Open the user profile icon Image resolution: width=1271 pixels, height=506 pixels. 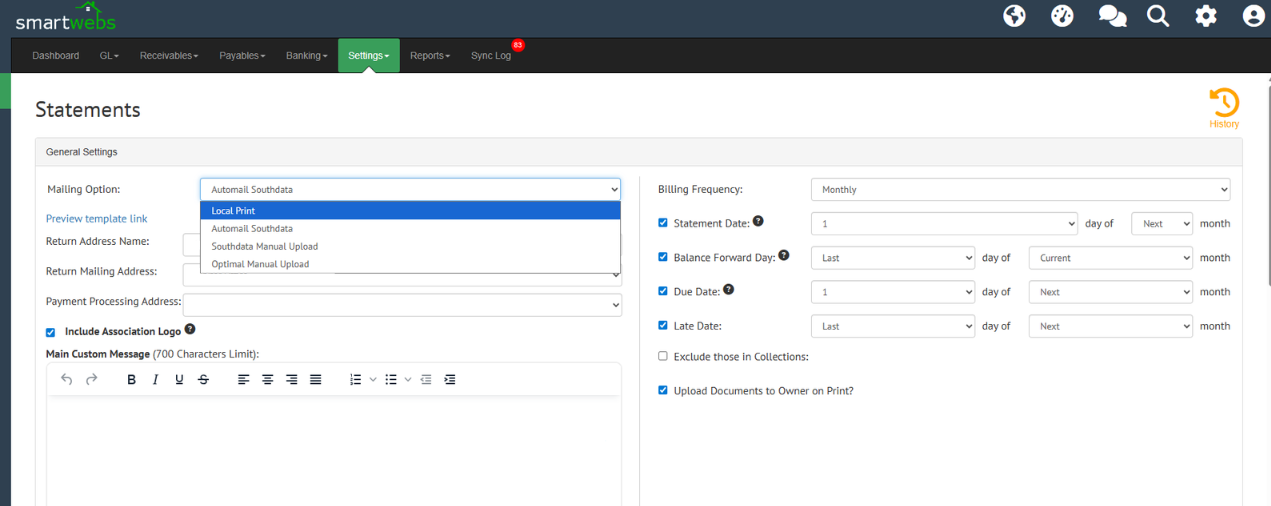[1254, 16]
